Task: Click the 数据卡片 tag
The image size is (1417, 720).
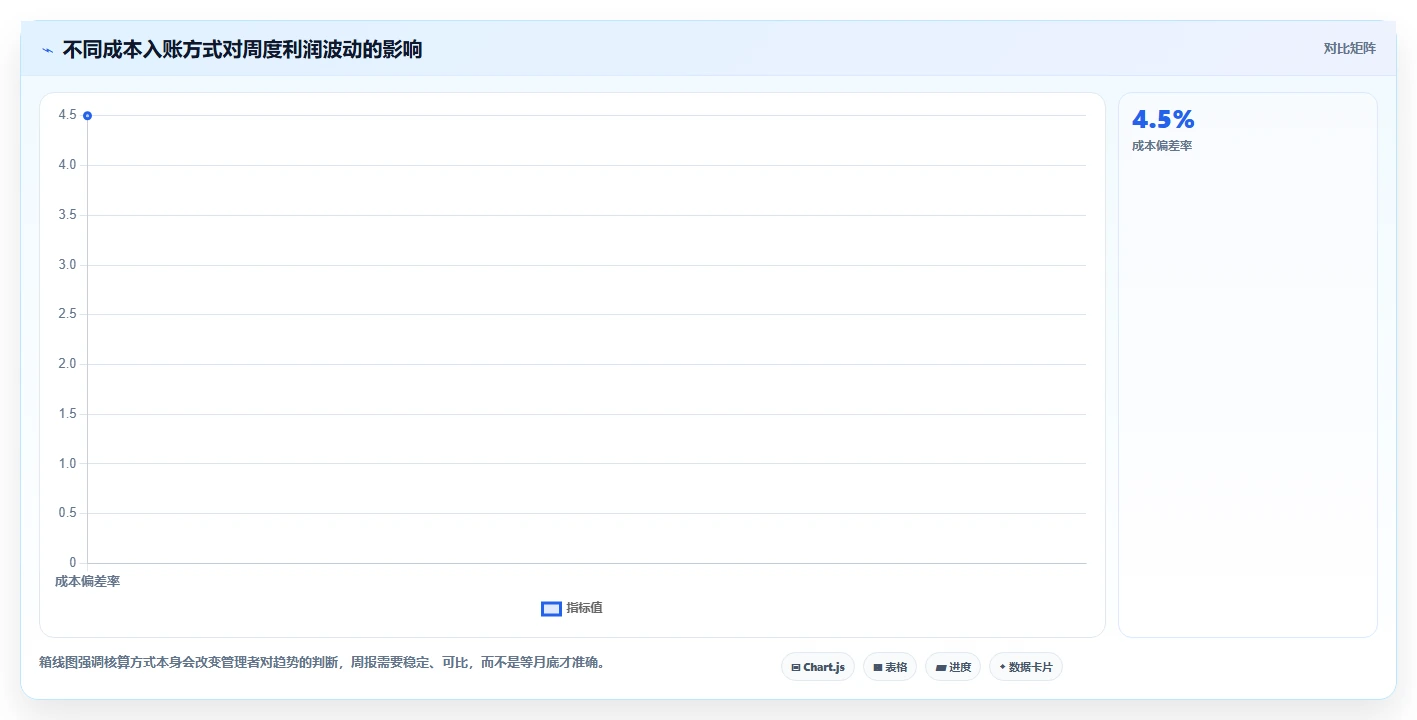Action: coord(1026,667)
